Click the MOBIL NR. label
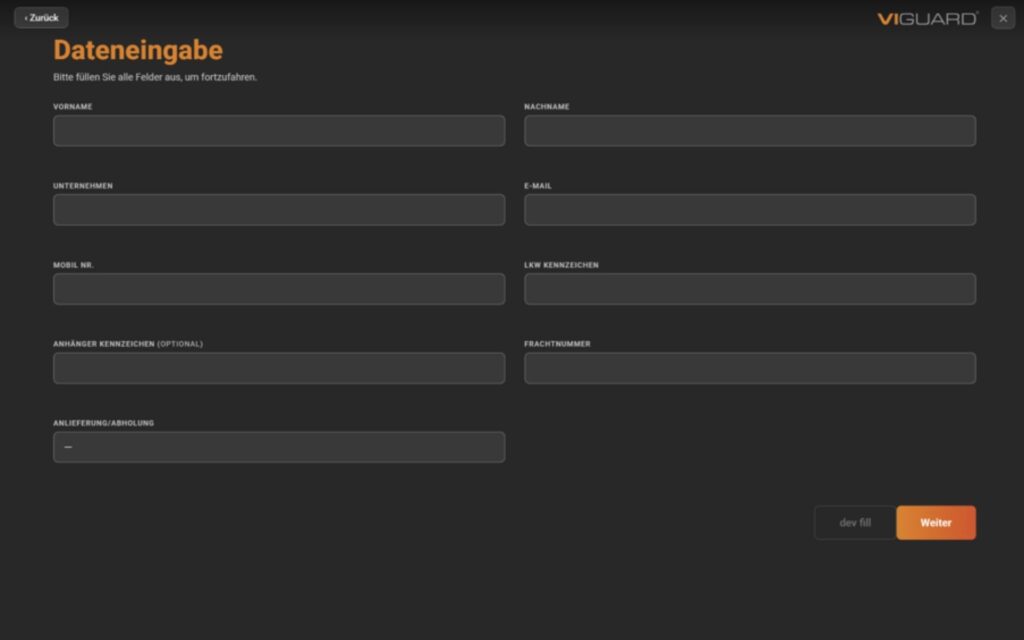Viewport: 1024px width, 640px height. [x=73, y=265]
